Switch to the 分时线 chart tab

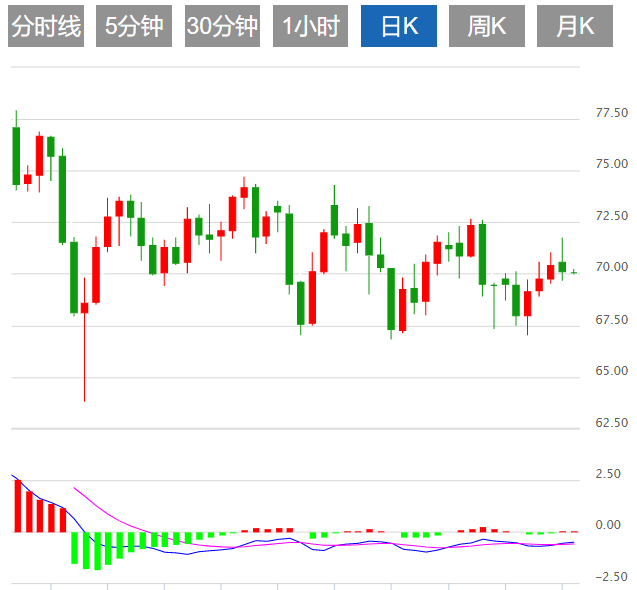pyautogui.click(x=46, y=26)
